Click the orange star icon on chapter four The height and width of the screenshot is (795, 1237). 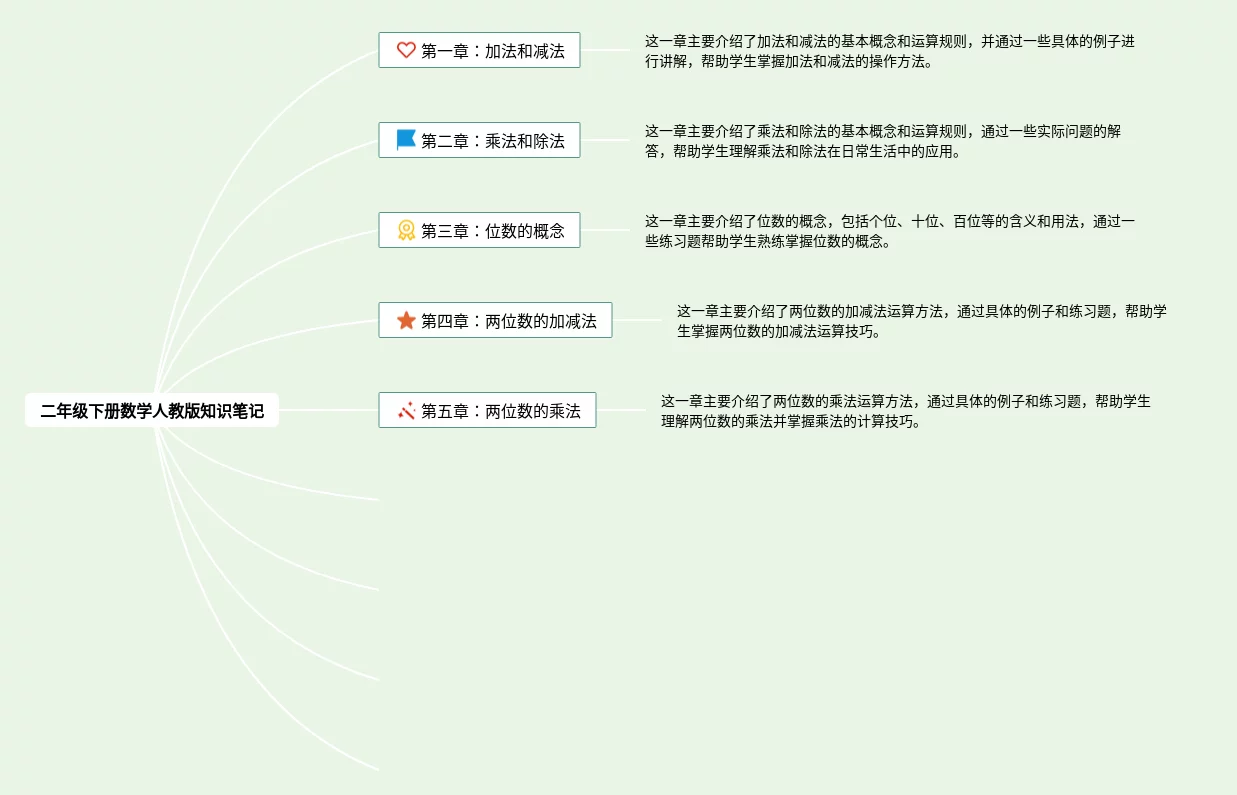click(406, 320)
